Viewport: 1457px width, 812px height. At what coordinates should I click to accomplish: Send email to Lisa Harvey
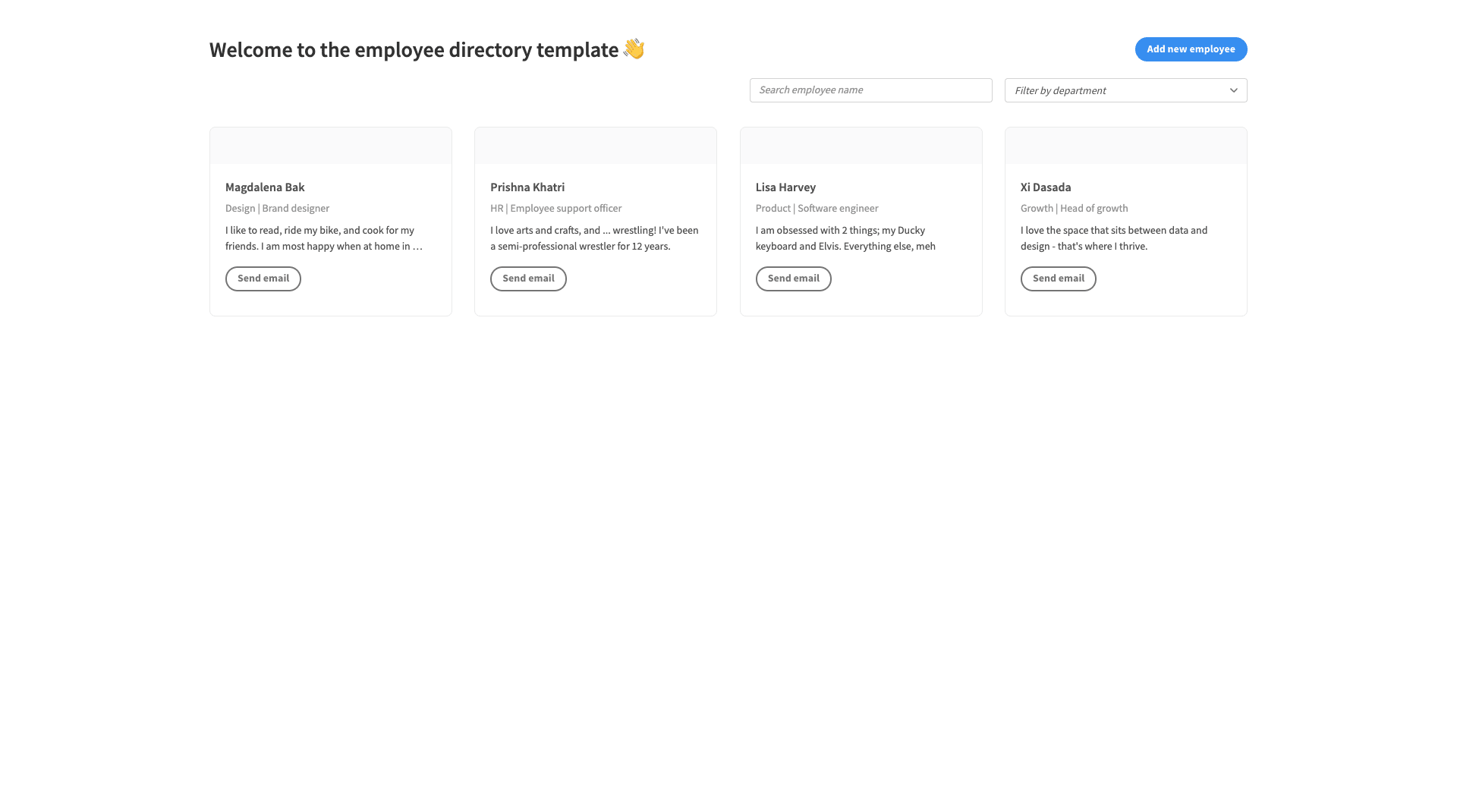(793, 279)
